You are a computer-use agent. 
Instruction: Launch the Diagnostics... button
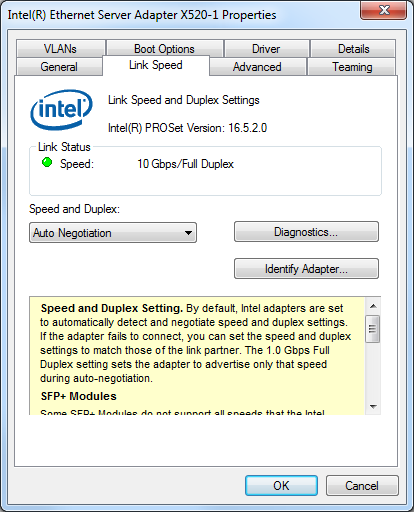click(306, 232)
